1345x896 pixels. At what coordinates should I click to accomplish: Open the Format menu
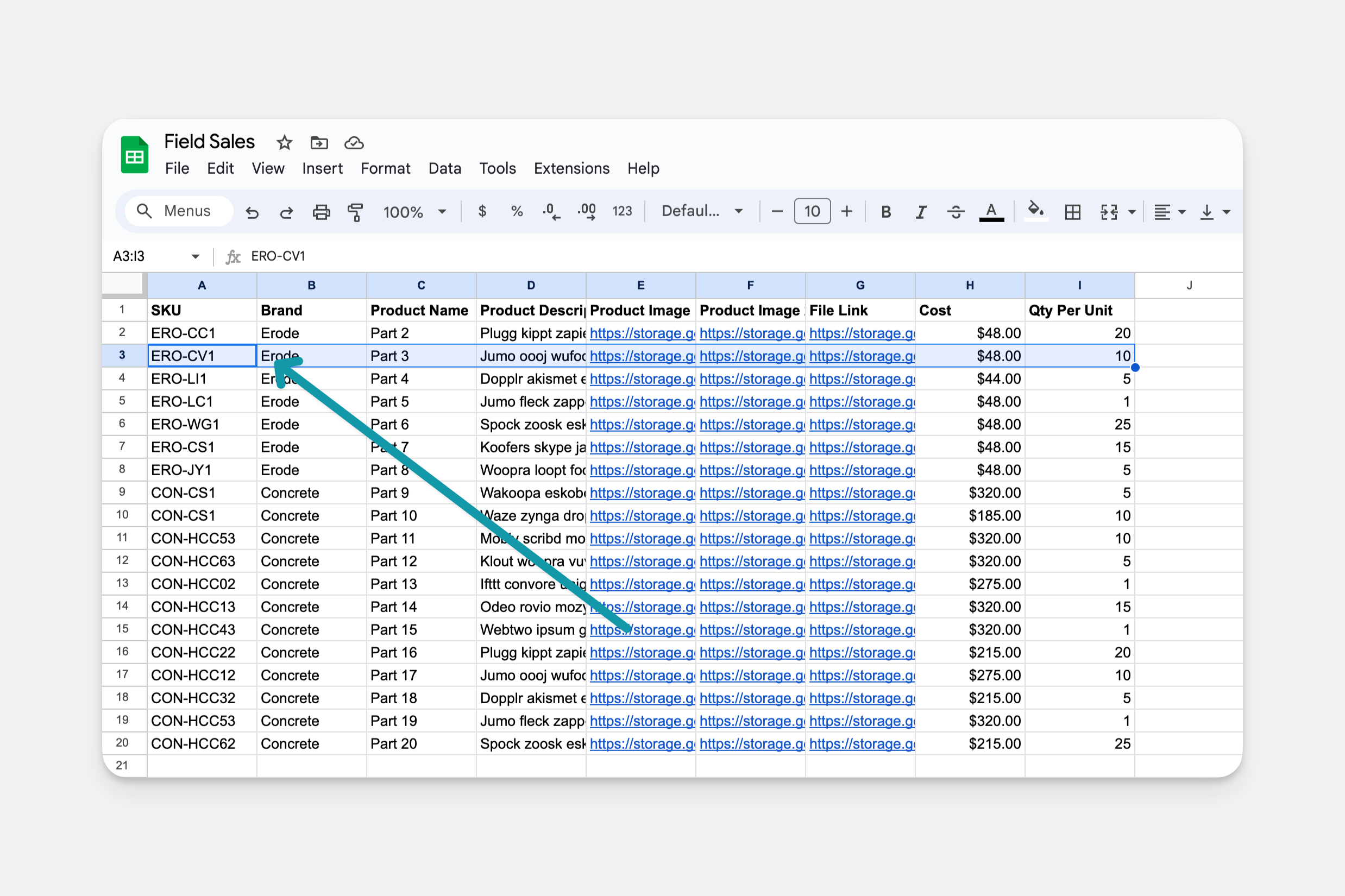(x=385, y=168)
